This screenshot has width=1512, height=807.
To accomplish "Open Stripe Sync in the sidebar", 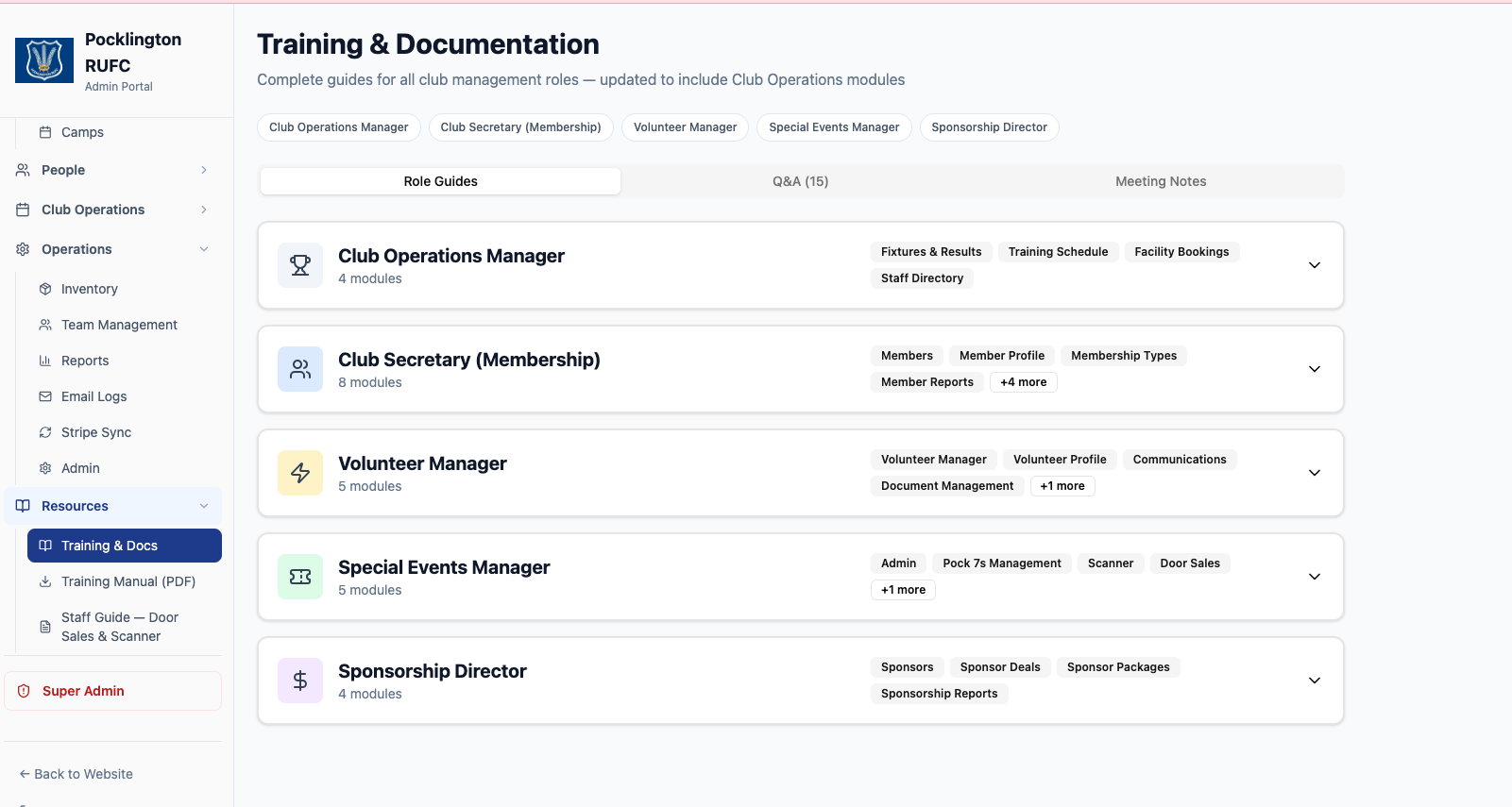I will tap(125, 432).
